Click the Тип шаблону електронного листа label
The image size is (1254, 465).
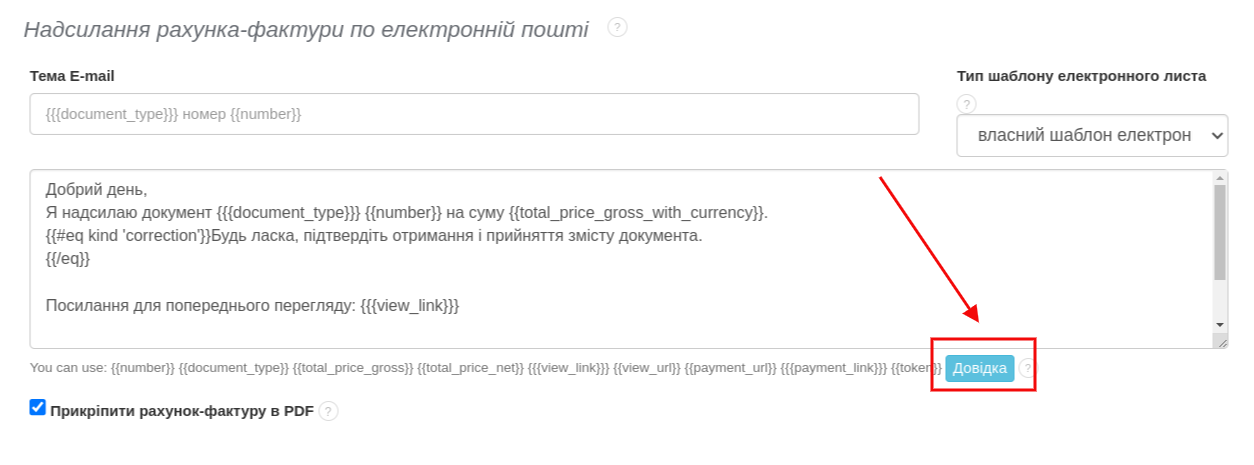1081,76
